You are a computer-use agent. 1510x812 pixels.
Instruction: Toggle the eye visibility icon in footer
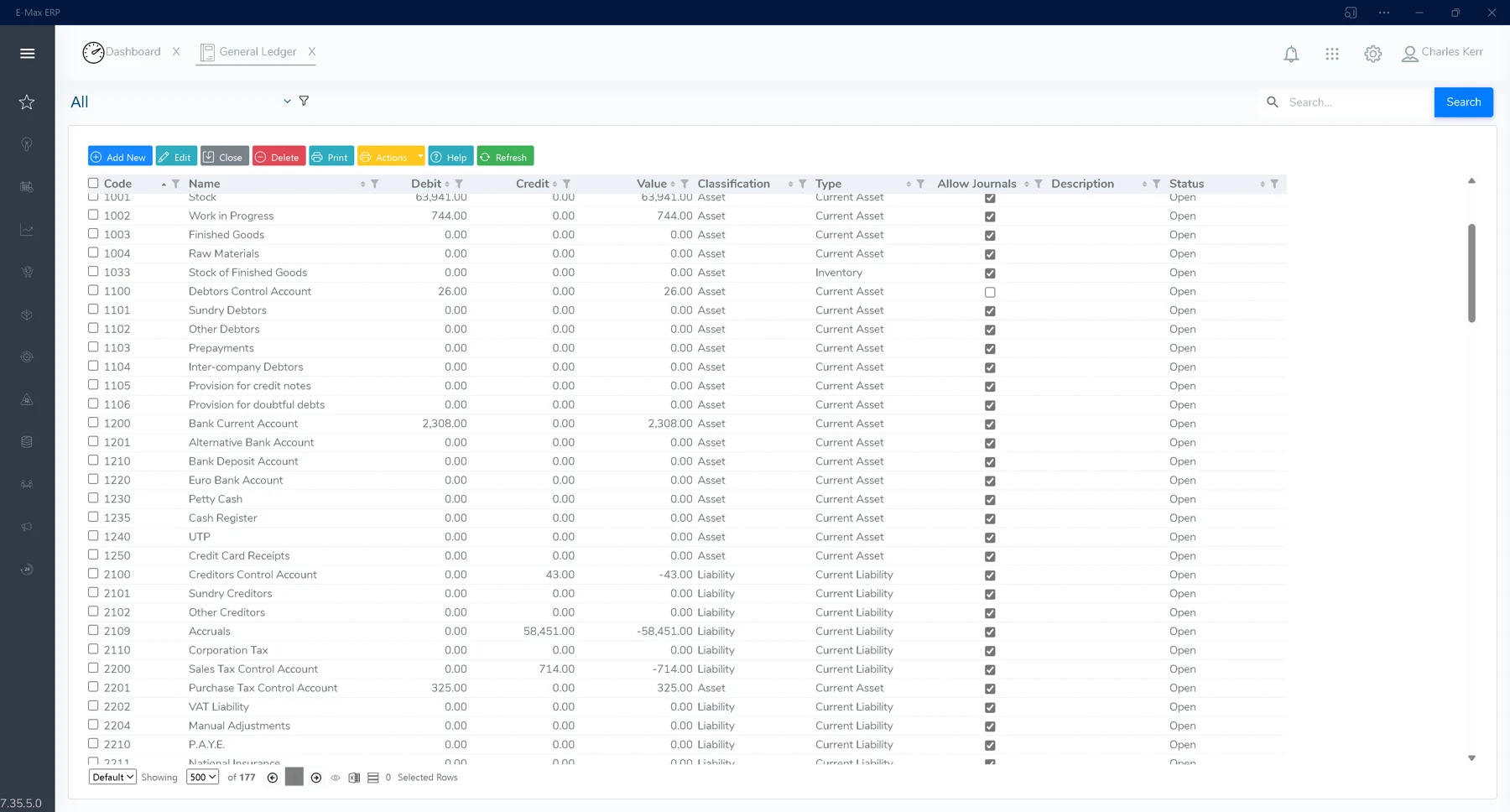coord(336,778)
